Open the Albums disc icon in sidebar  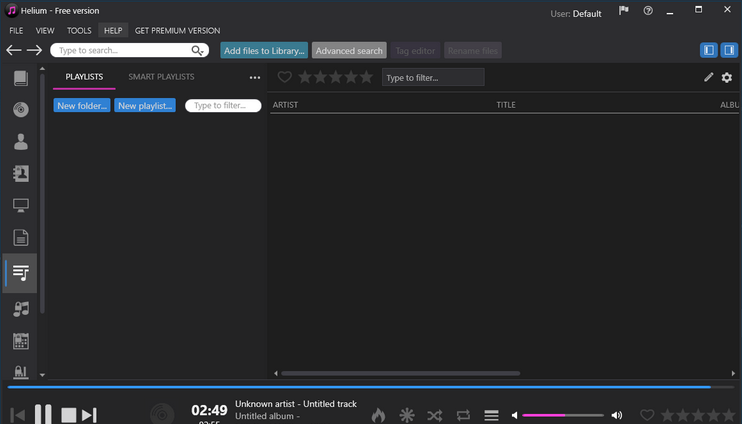20,109
